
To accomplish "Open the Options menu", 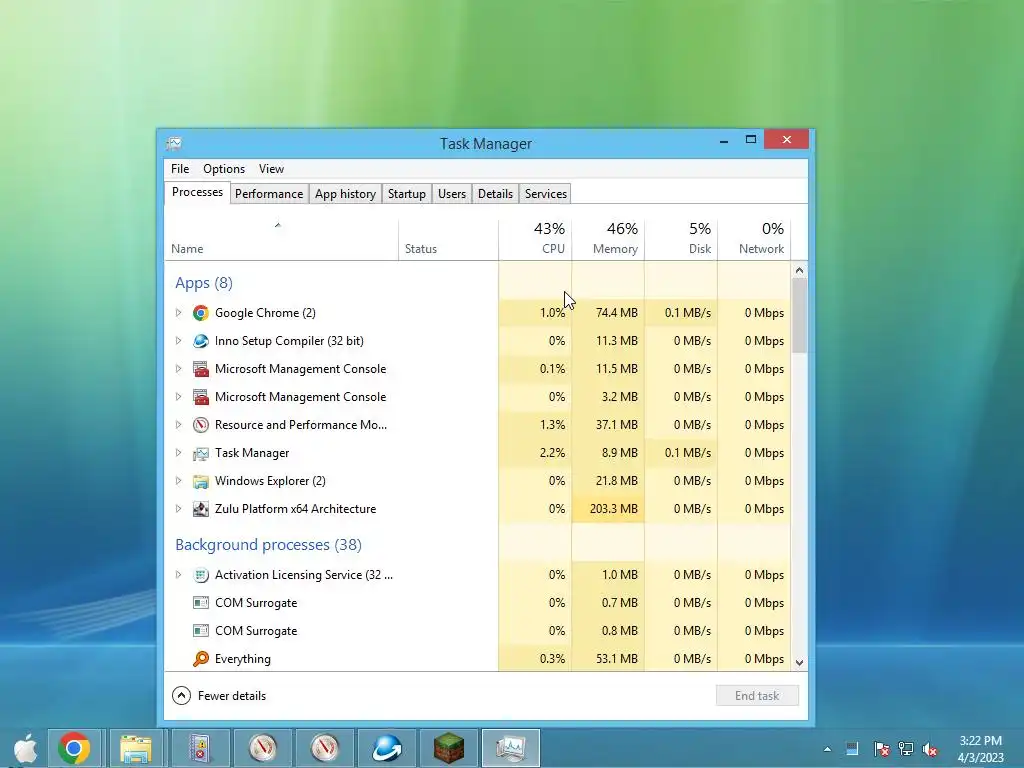I will pyautogui.click(x=224, y=169).
